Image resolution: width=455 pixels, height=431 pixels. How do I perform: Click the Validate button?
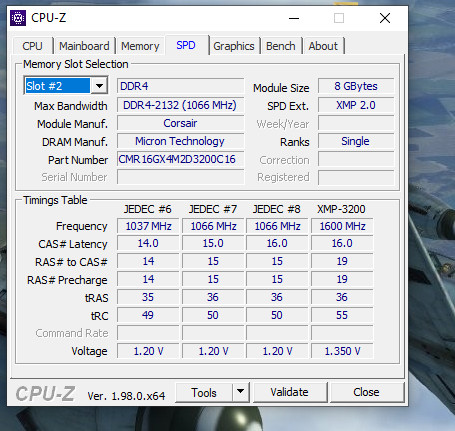point(289,392)
